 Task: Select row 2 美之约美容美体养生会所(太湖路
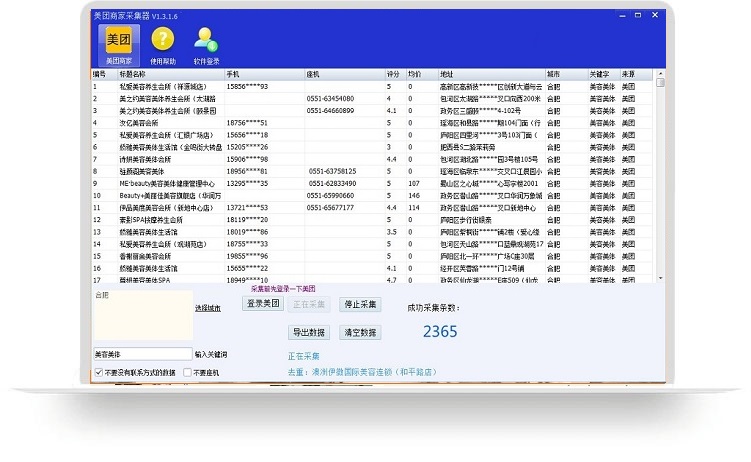(372, 99)
